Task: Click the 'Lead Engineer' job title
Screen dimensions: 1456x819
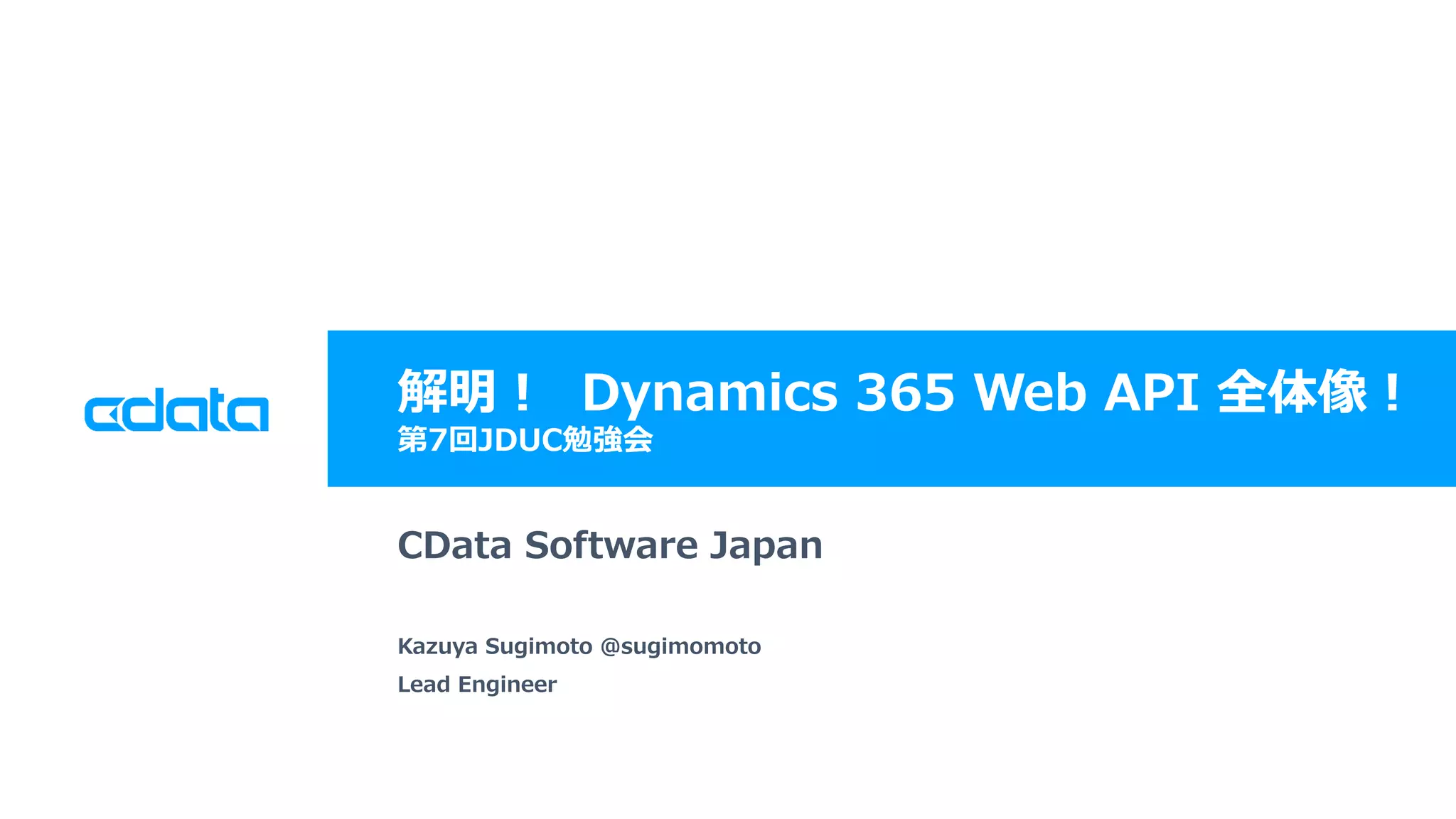Action: point(477,684)
